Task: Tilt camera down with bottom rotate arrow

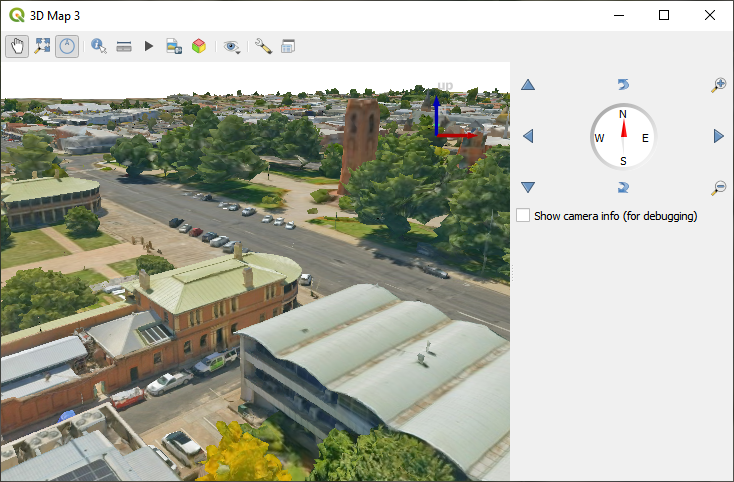Action: tap(622, 187)
